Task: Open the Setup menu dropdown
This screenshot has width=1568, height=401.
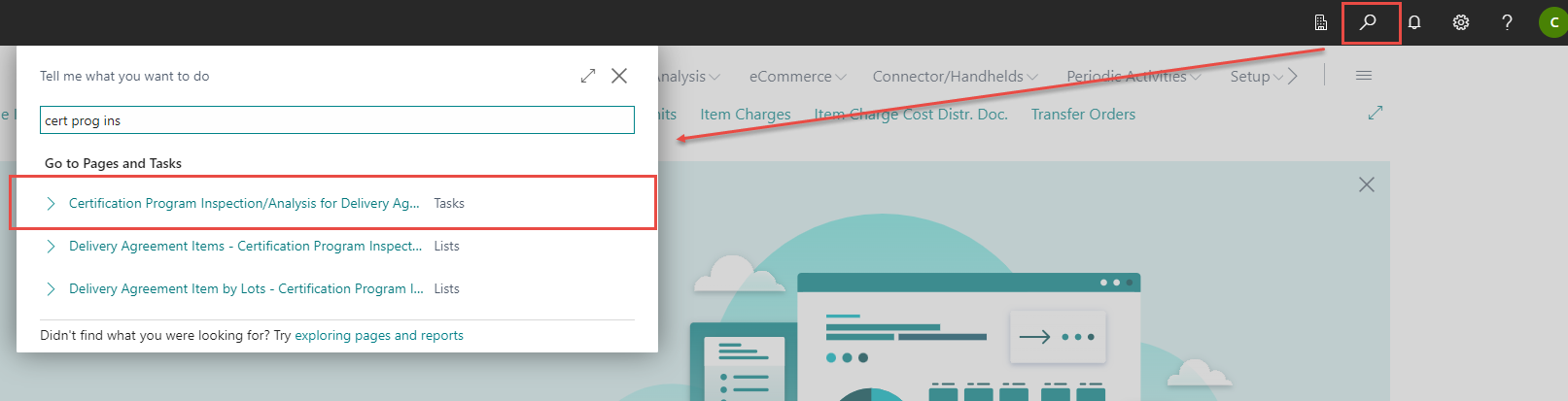Action: 1256,77
